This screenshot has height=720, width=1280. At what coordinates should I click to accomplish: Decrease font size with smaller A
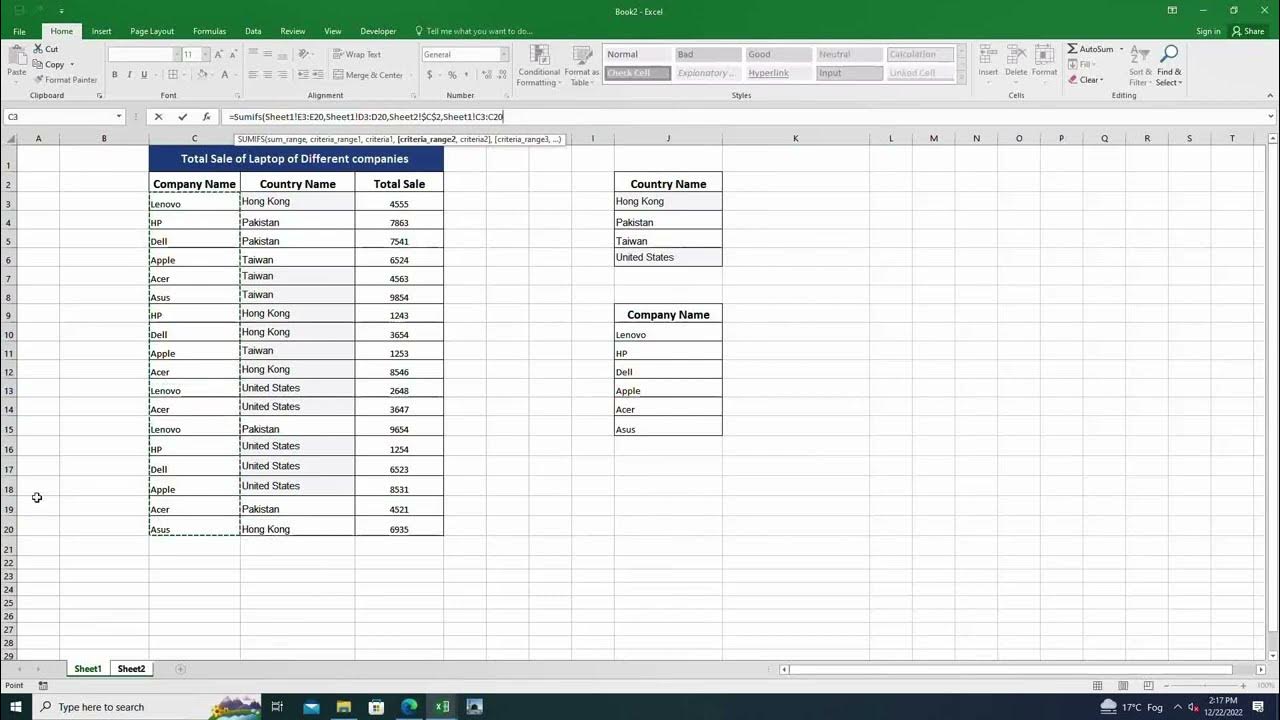tap(232, 55)
